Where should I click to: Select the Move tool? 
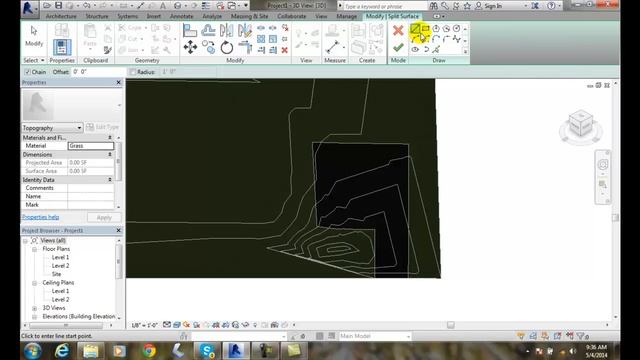coord(190,47)
